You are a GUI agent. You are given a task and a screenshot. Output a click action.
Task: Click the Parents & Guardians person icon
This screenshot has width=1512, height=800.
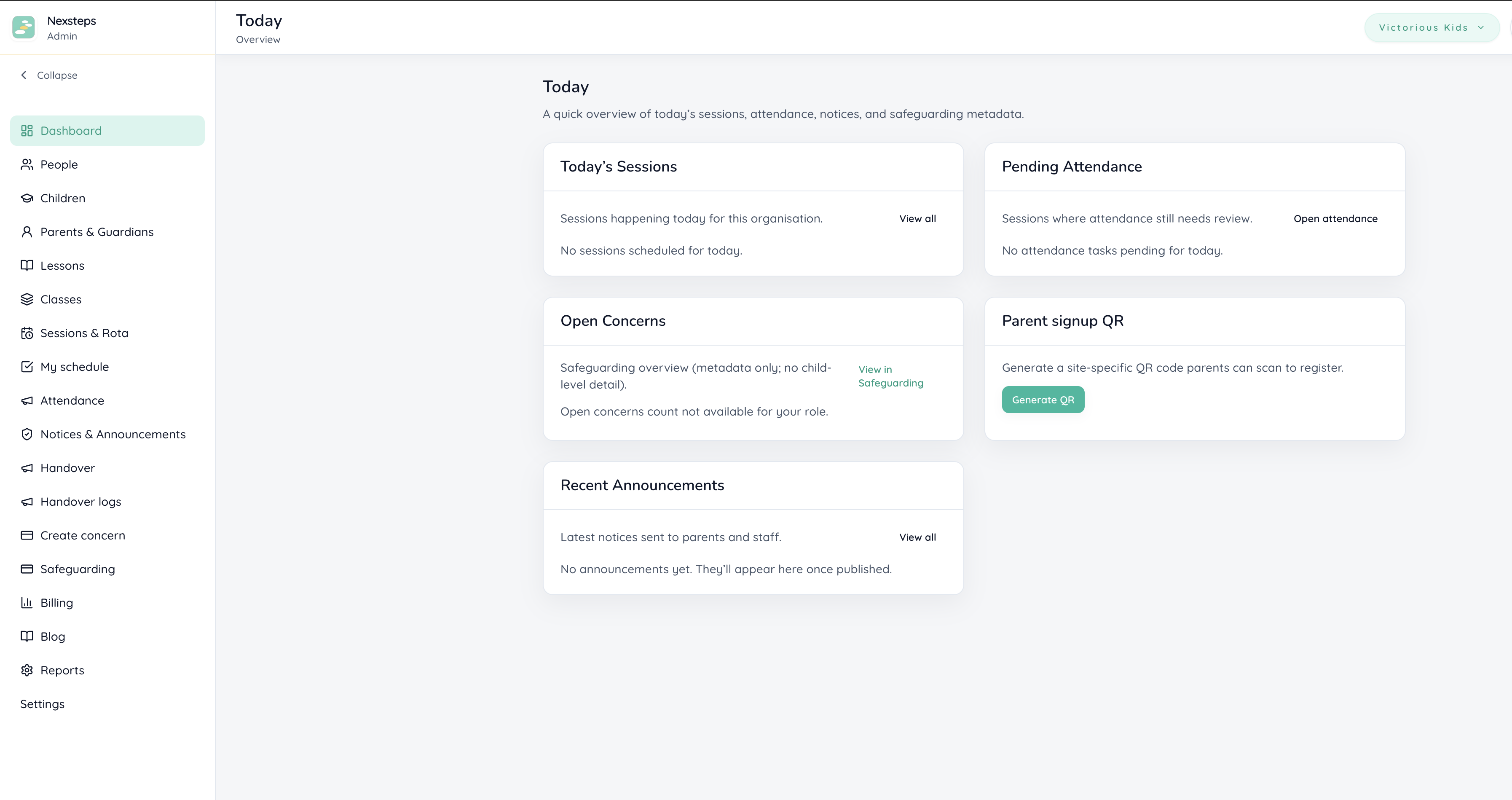click(27, 232)
